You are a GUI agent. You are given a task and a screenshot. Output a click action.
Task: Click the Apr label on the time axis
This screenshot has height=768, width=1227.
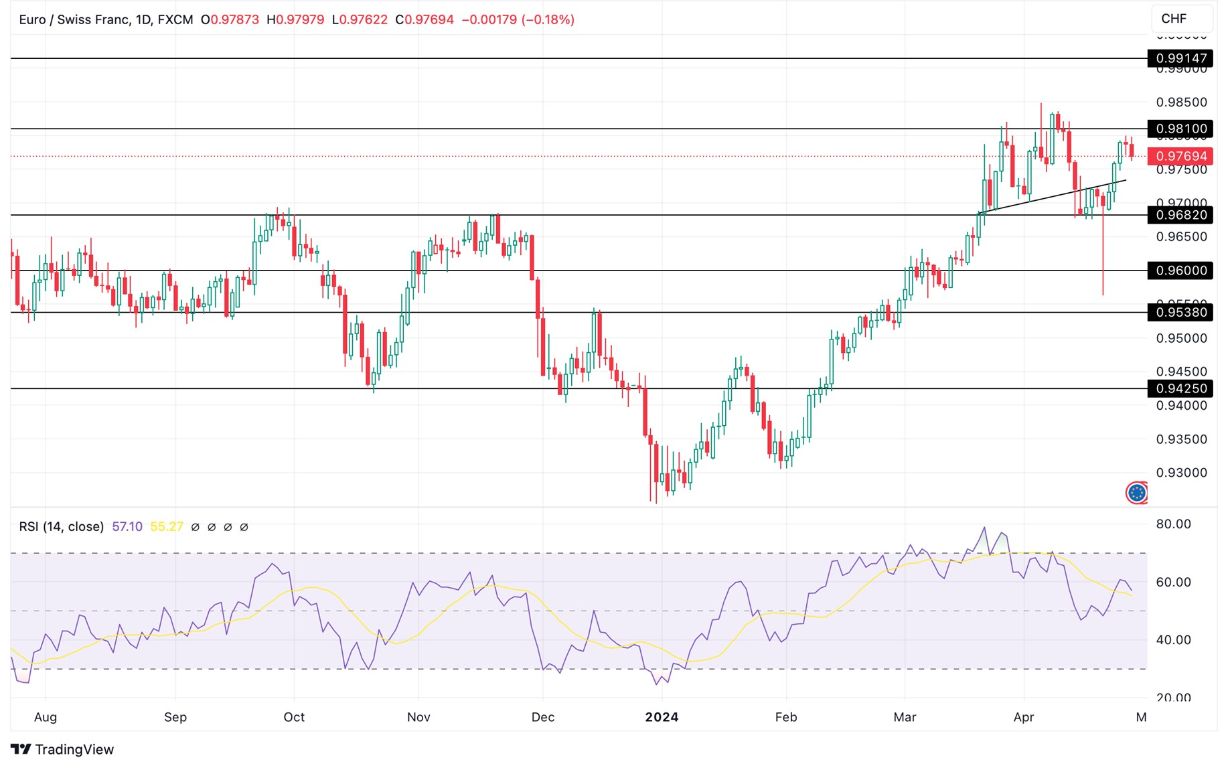[x=1024, y=717]
